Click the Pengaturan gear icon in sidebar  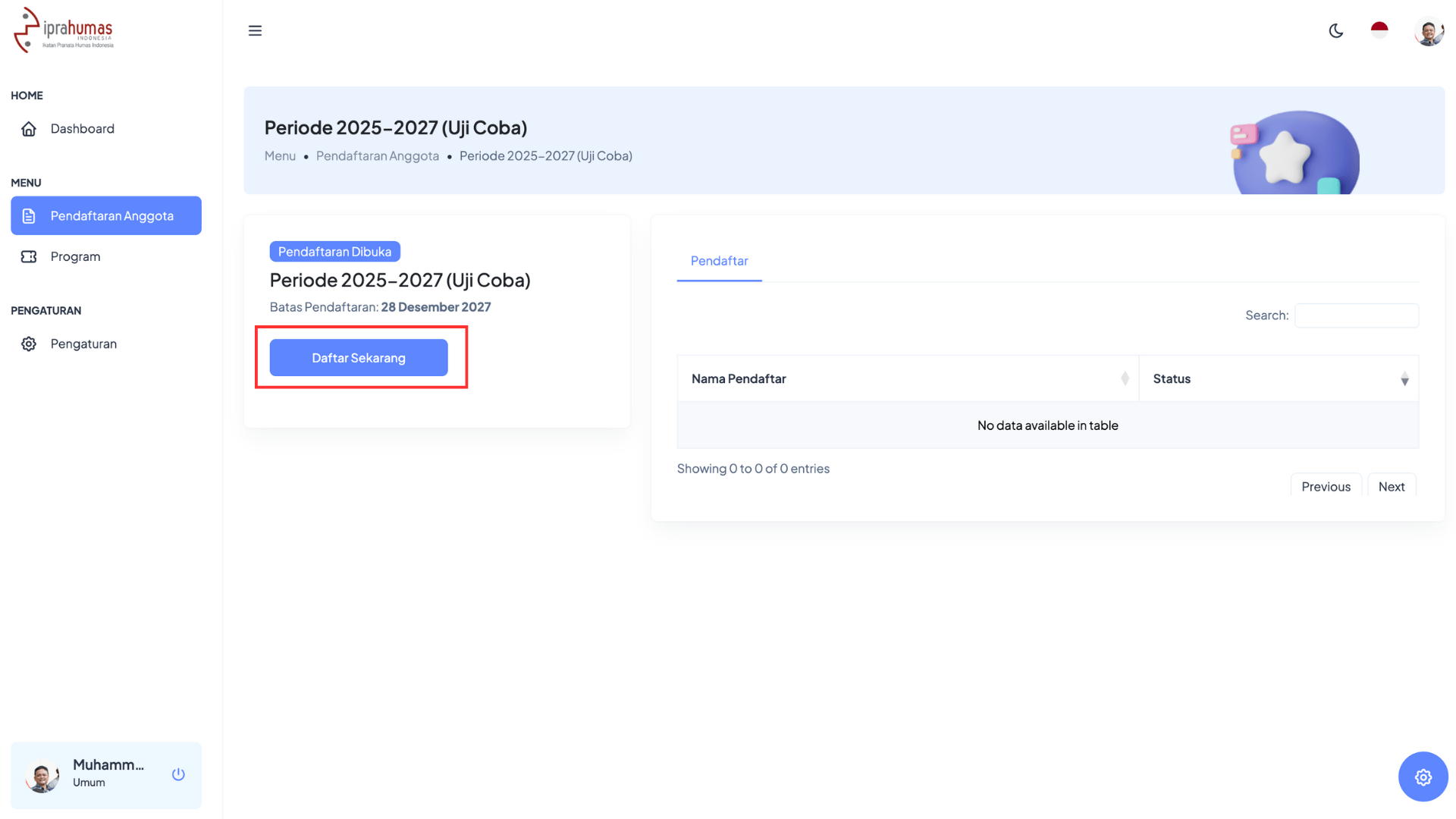click(29, 344)
